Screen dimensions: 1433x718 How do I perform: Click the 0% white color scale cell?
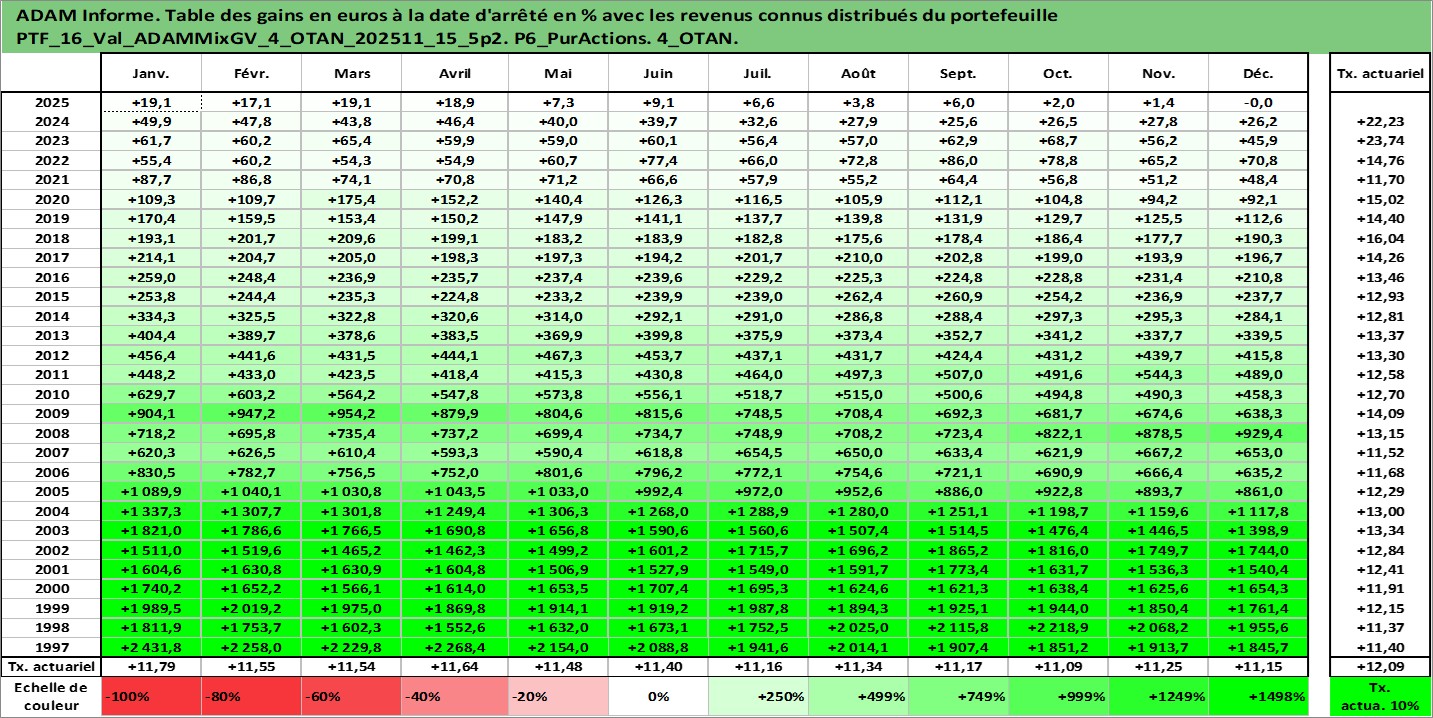(658, 696)
